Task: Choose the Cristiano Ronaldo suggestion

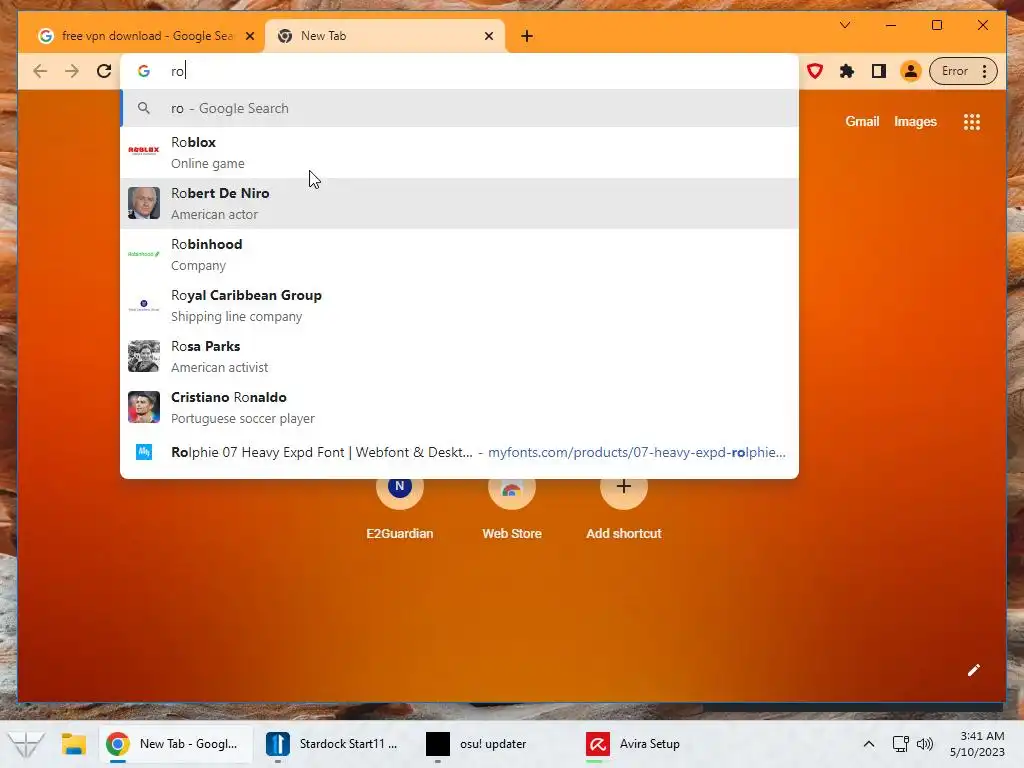Action: coord(459,407)
